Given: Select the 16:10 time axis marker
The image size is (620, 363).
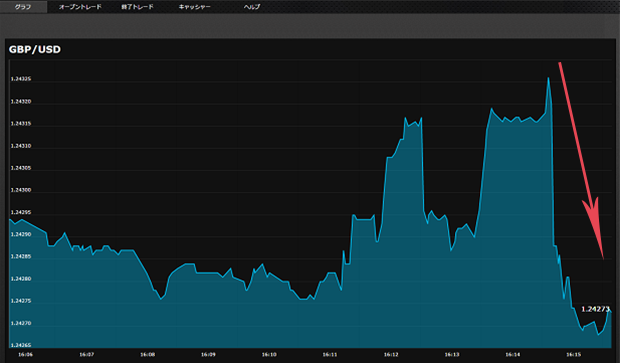Looking at the screenshot, I should coord(269,355).
